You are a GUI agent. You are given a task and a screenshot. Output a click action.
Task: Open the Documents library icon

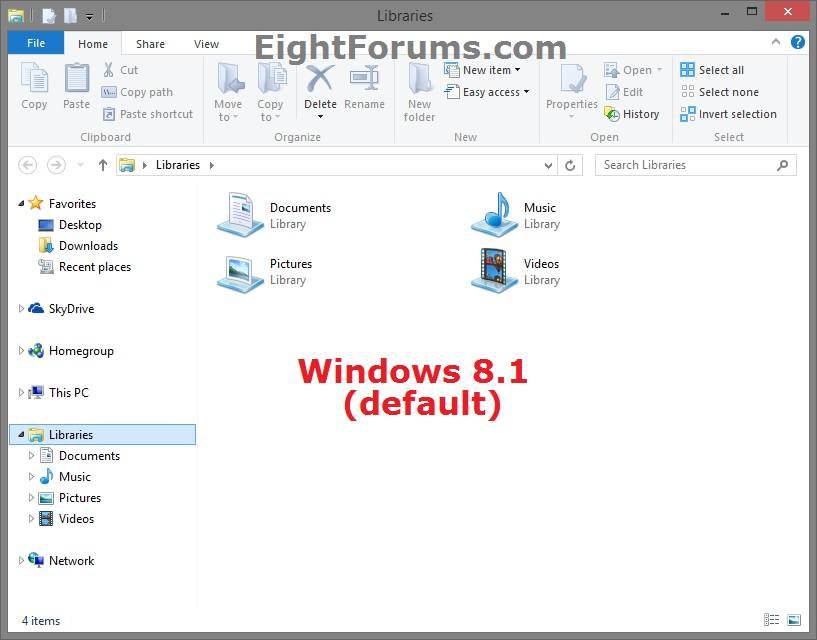coord(240,214)
